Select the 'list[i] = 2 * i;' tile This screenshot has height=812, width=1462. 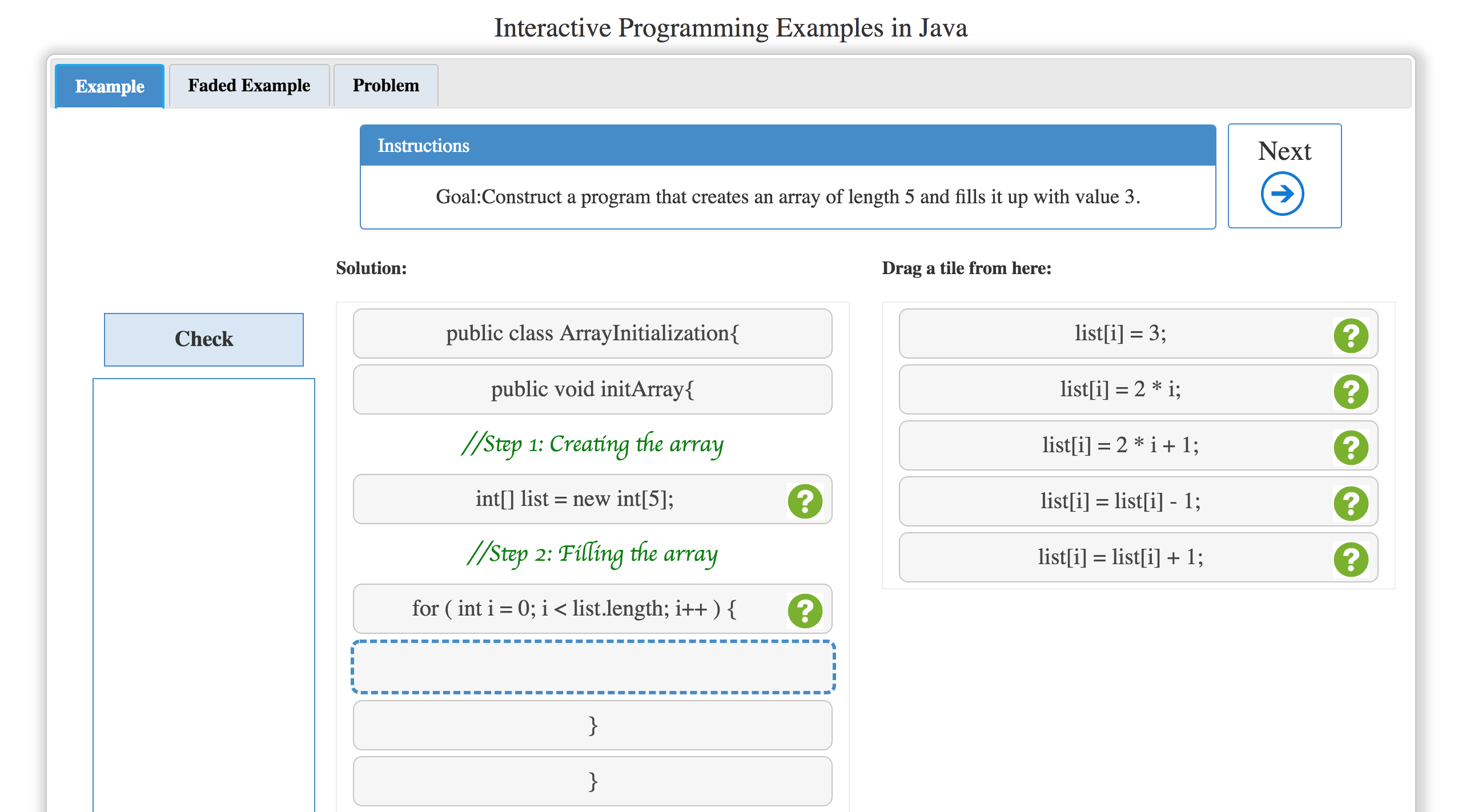click(x=1138, y=389)
